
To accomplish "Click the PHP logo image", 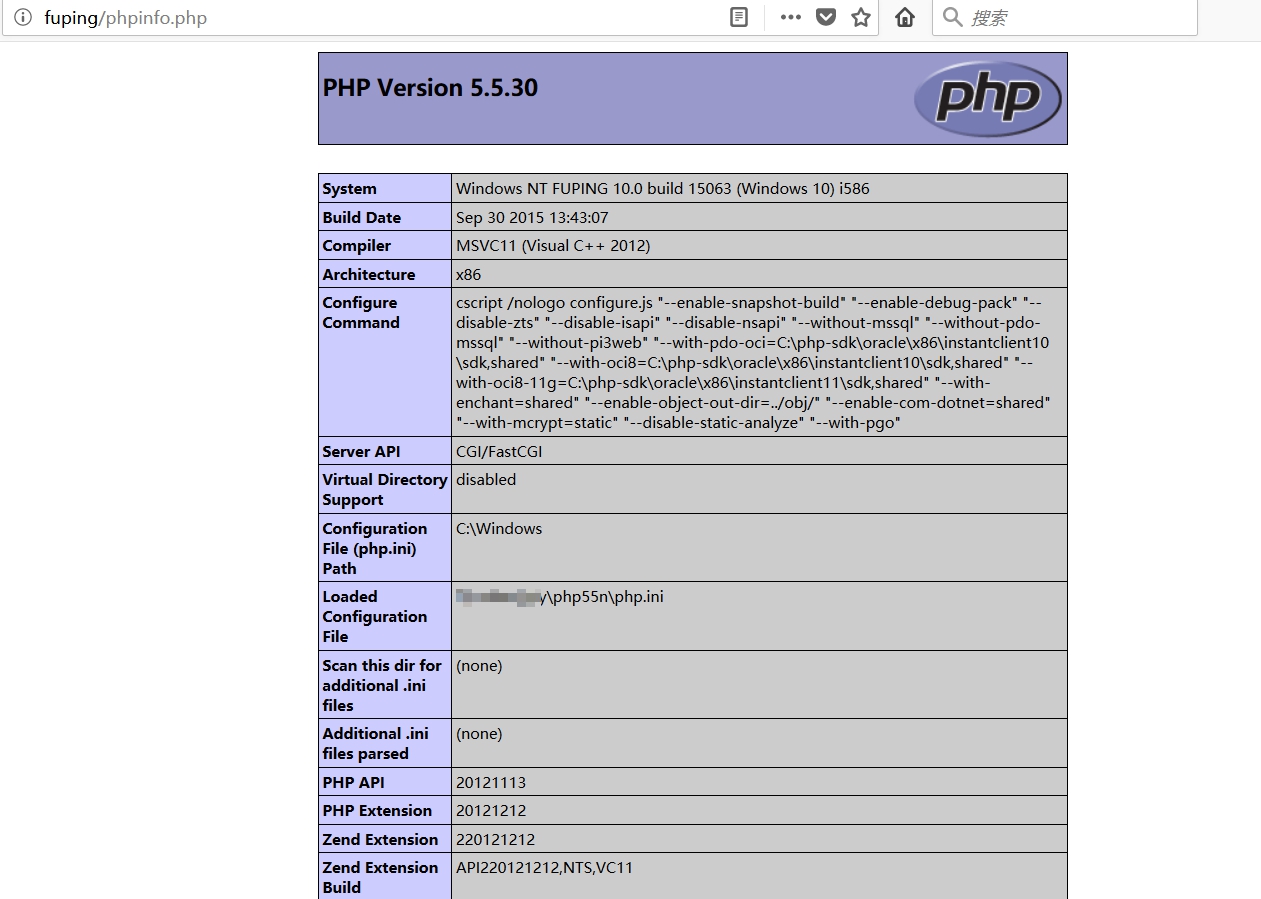I will [987, 98].
